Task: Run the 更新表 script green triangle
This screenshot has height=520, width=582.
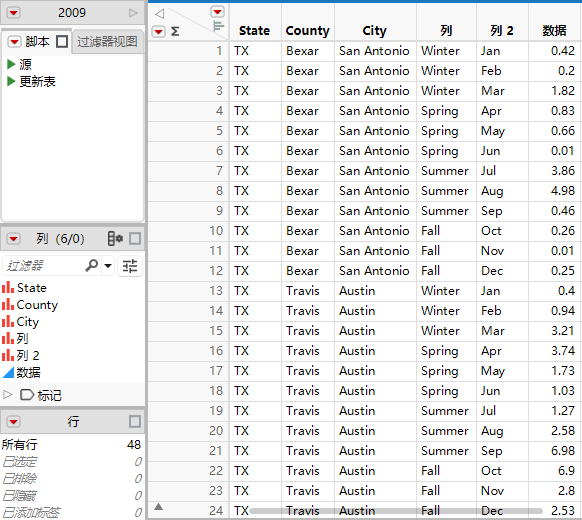Action: pyautogui.click(x=11, y=81)
